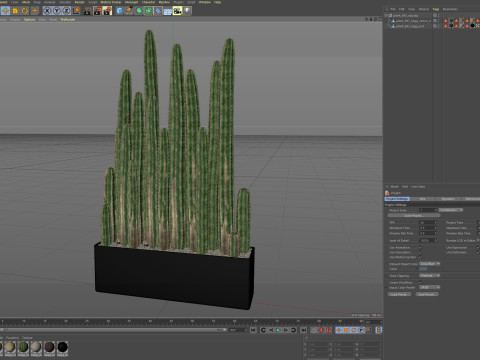The width and height of the screenshot is (480, 360).
Task: Switch to the Dynamics tab
Action: point(448,199)
